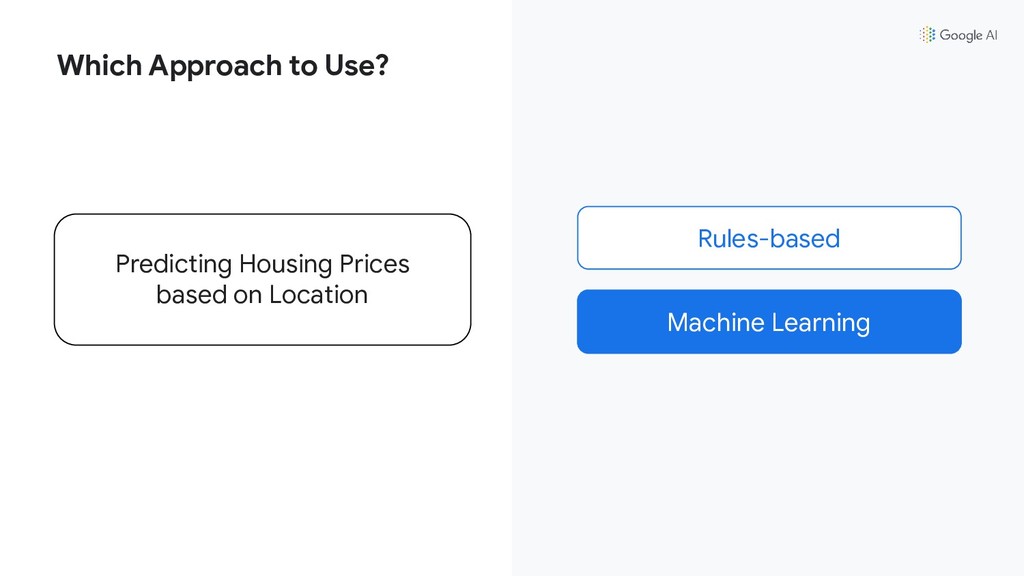Click the word 'Prices' in the prompt

(x=374, y=264)
